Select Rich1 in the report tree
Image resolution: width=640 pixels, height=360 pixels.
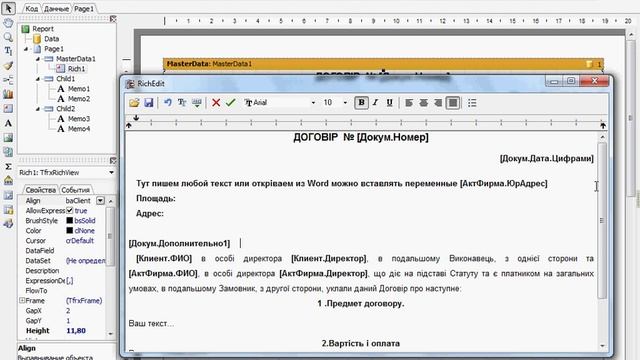click(x=76, y=69)
